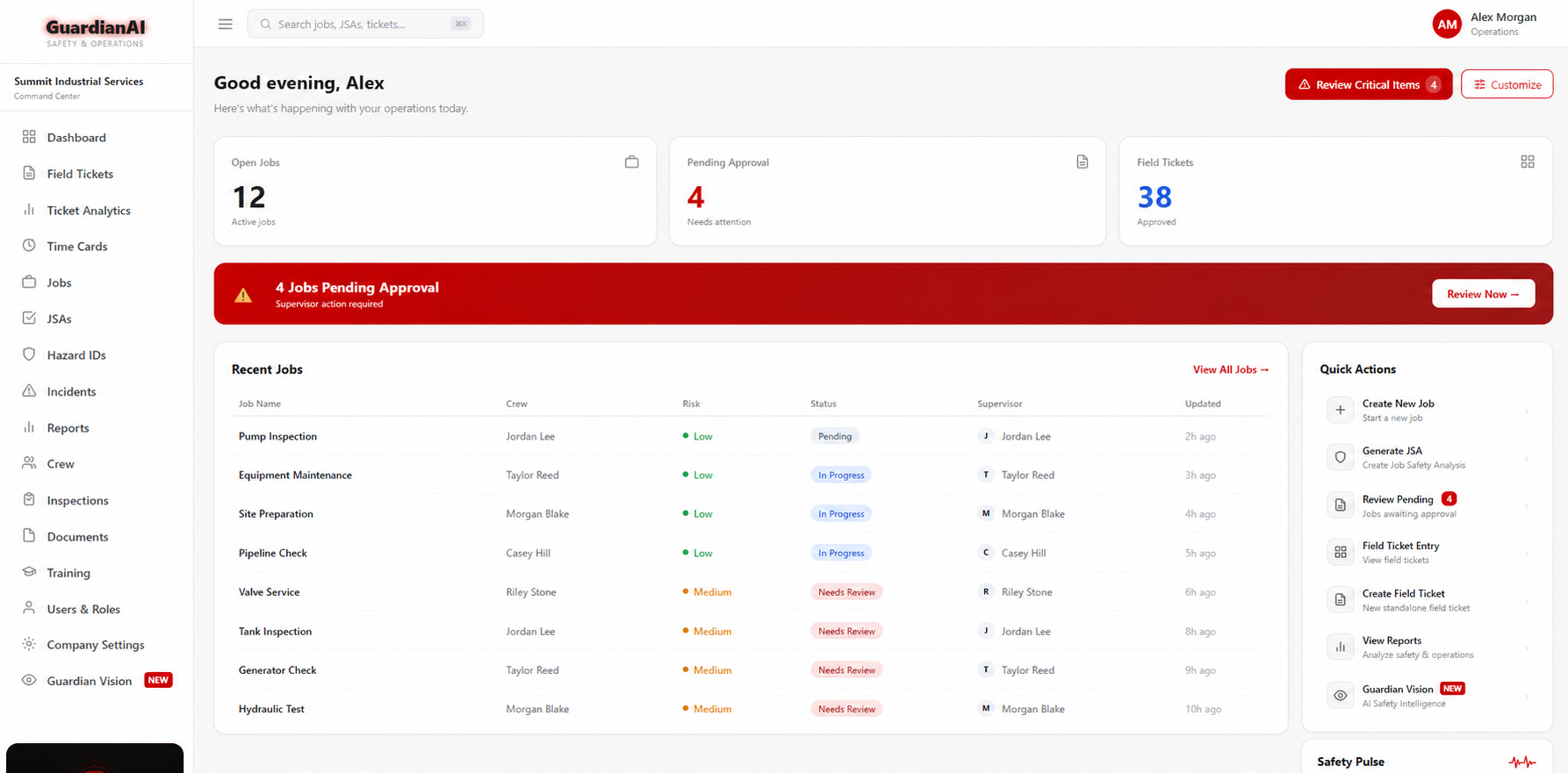Click the Time Cards clock icon
1568x773 pixels.
pyautogui.click(x=29, y=246)
